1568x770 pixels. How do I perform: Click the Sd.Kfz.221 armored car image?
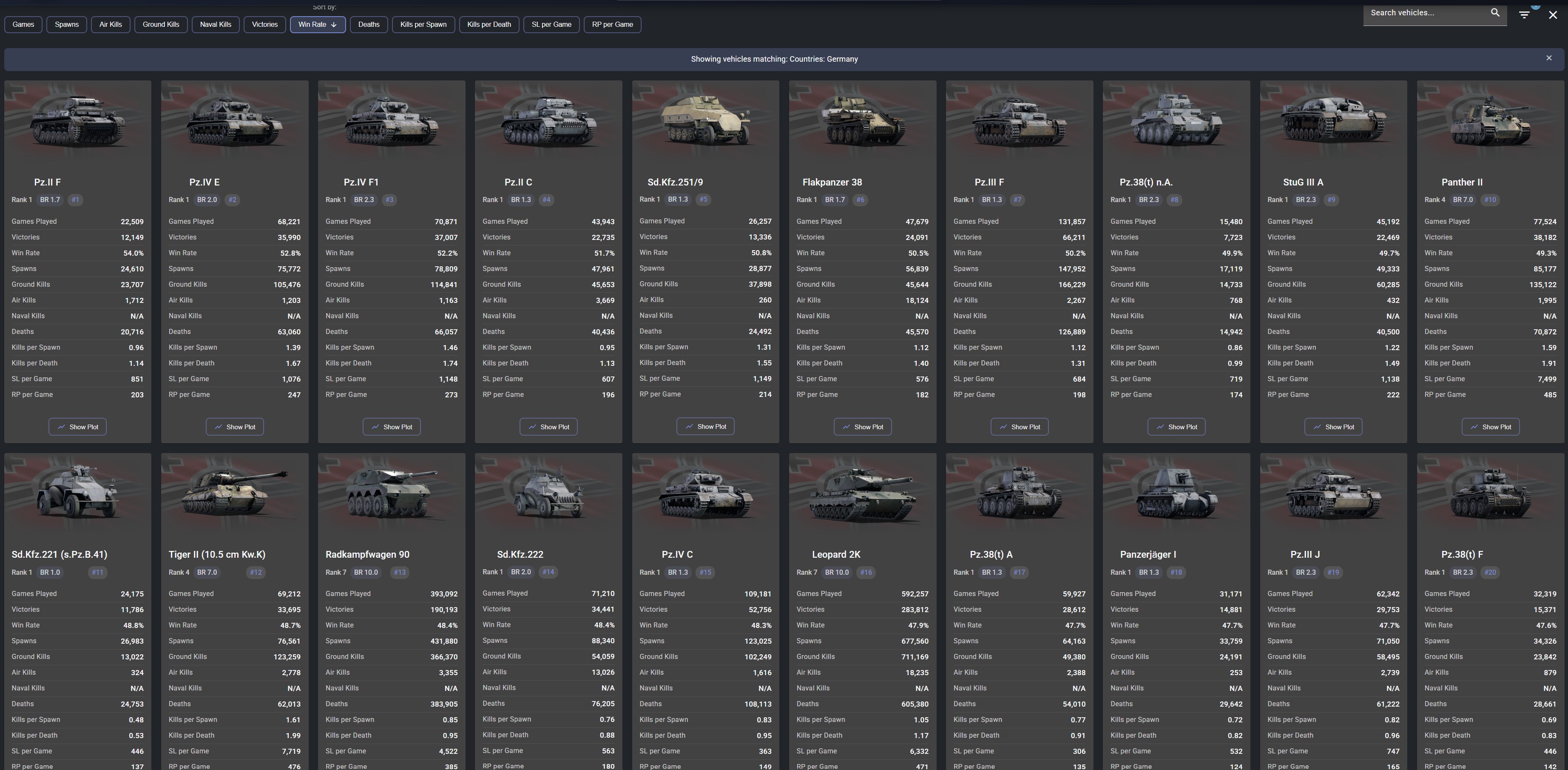78,495
